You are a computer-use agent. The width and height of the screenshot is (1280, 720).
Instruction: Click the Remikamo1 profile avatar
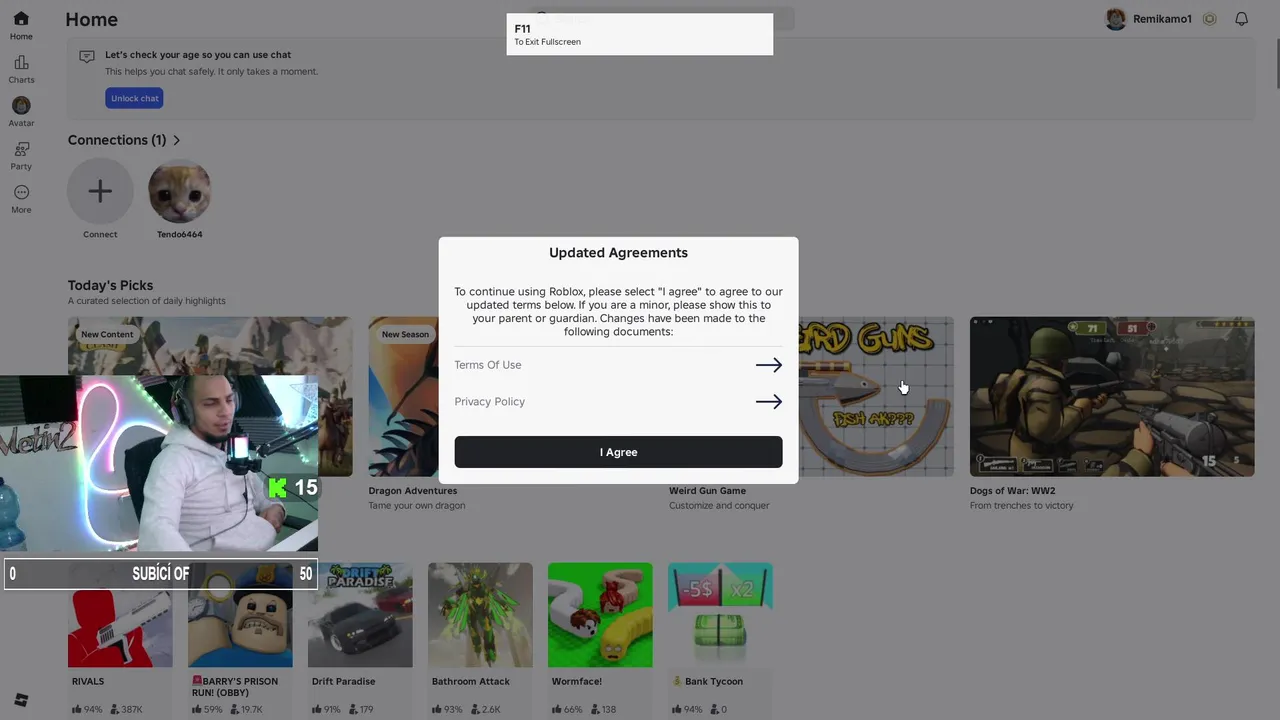coord(1115,19)
